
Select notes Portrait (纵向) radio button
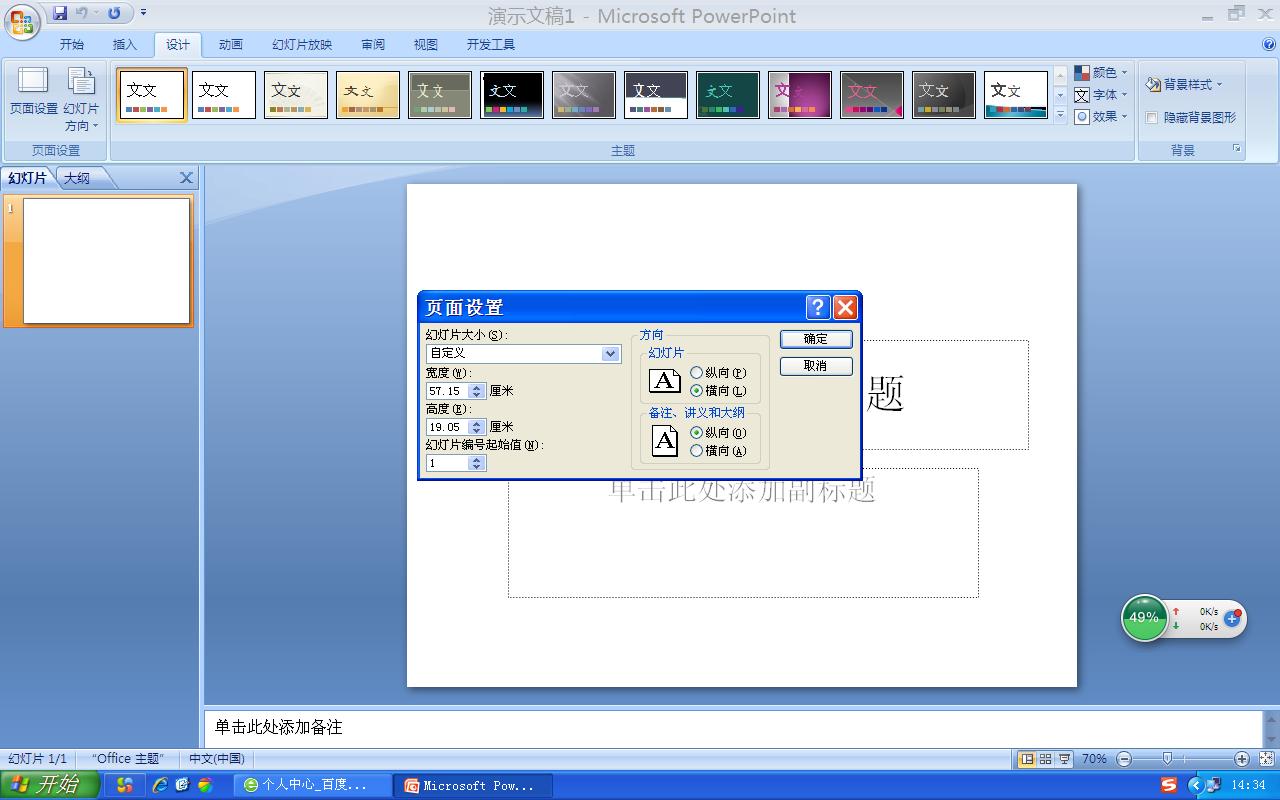[x=697, y=433]
